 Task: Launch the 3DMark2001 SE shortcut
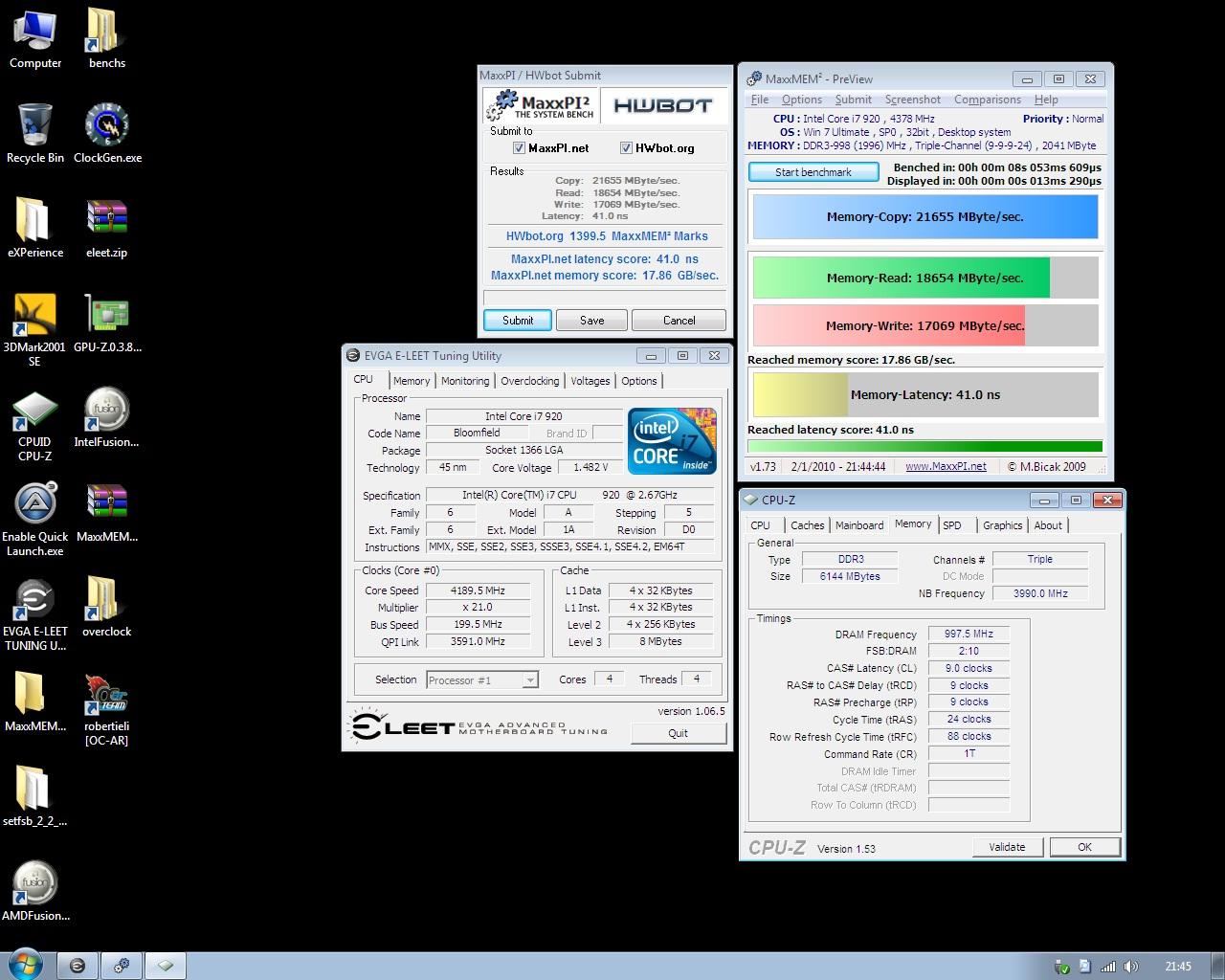click(x=34, y=329)
